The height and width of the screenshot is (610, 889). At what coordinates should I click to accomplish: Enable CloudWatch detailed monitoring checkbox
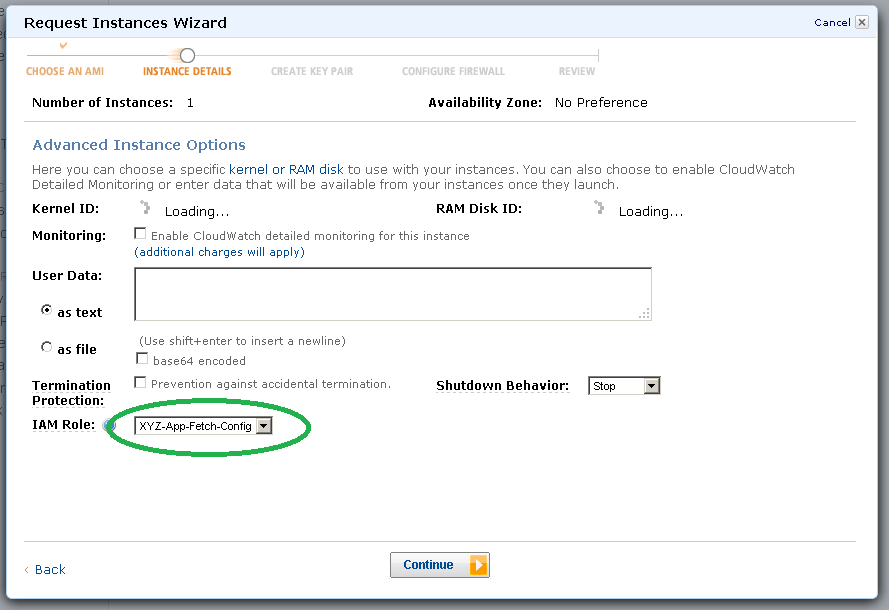click(141, 235)
